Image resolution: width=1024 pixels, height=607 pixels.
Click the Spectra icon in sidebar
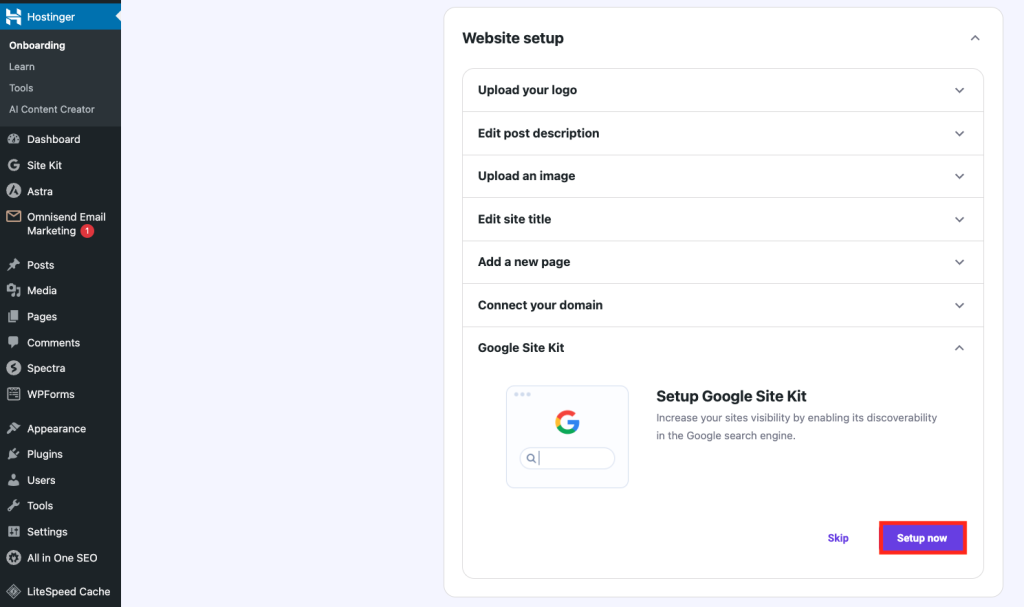click(x=14, y=368)
